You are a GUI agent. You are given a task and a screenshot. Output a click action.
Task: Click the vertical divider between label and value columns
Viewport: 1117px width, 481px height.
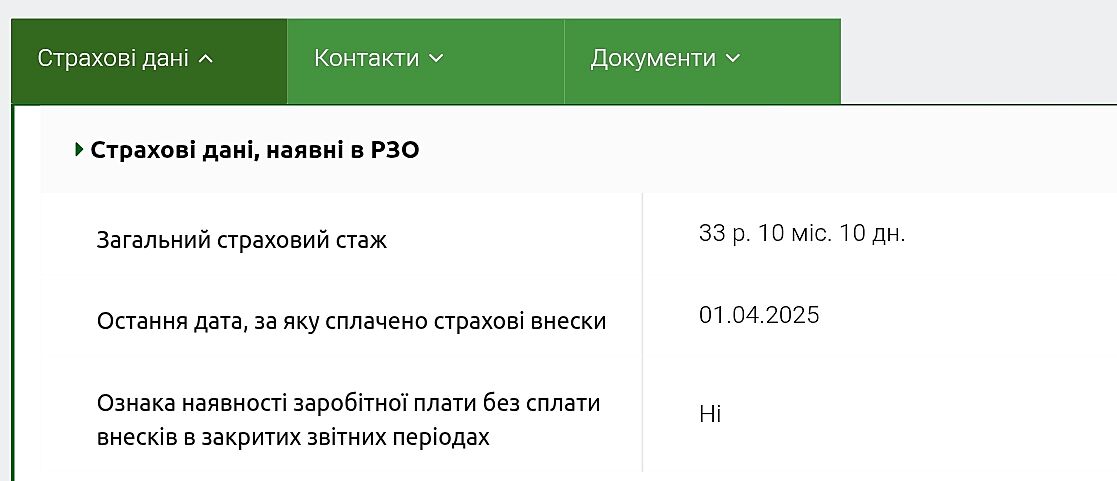click(642, 330)
